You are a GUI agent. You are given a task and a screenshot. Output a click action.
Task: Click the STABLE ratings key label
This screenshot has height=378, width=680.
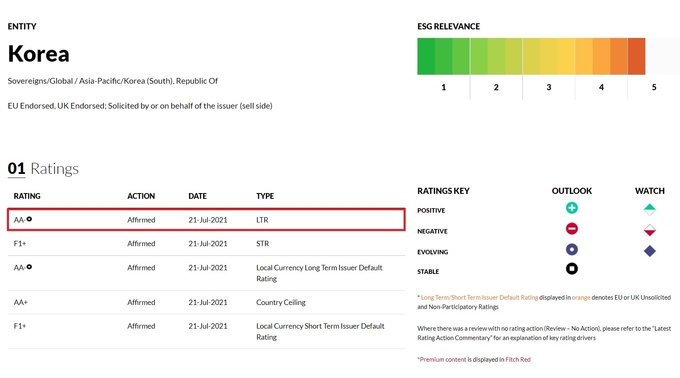[428, 271]
